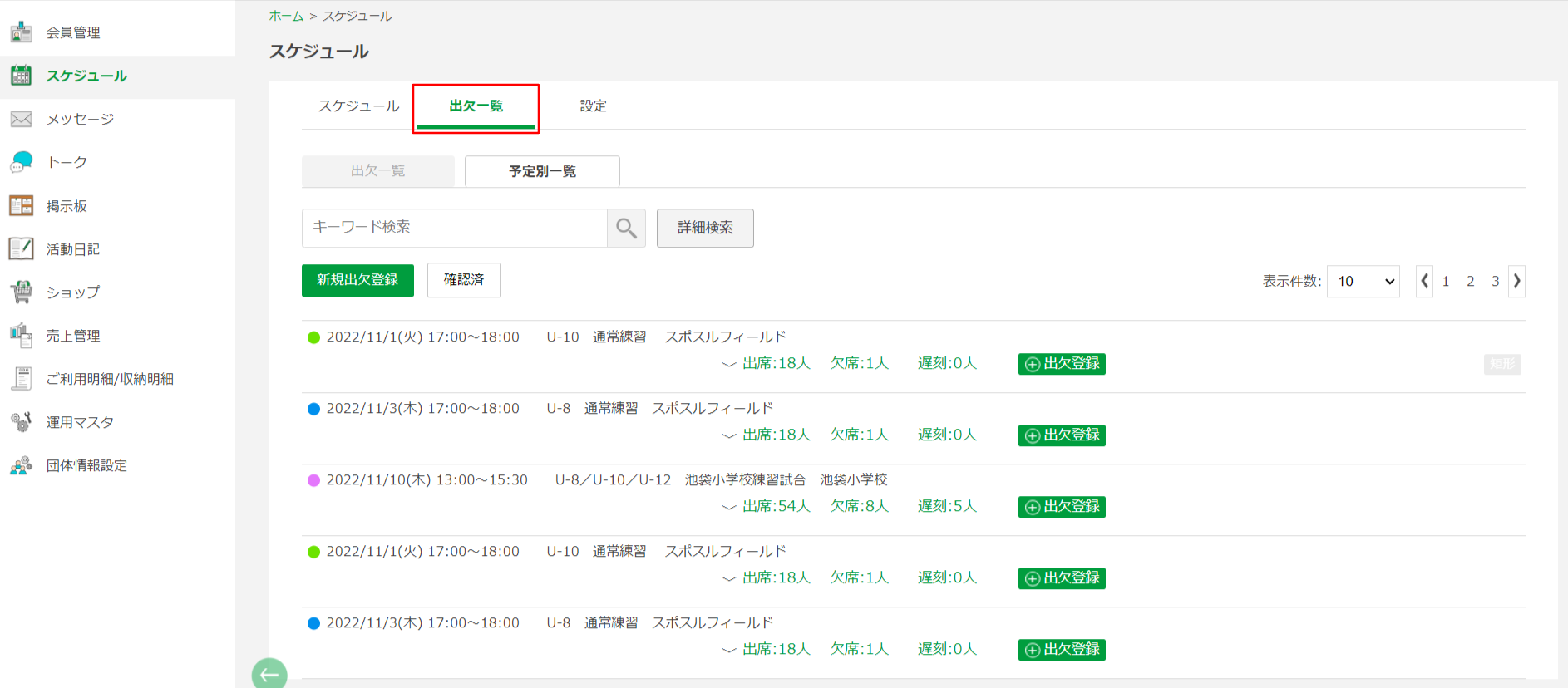Screen dimensions: 1568x688
Task: Click 欠席:1人 on first 2022/11/3 row
Action: click(860, 435)
